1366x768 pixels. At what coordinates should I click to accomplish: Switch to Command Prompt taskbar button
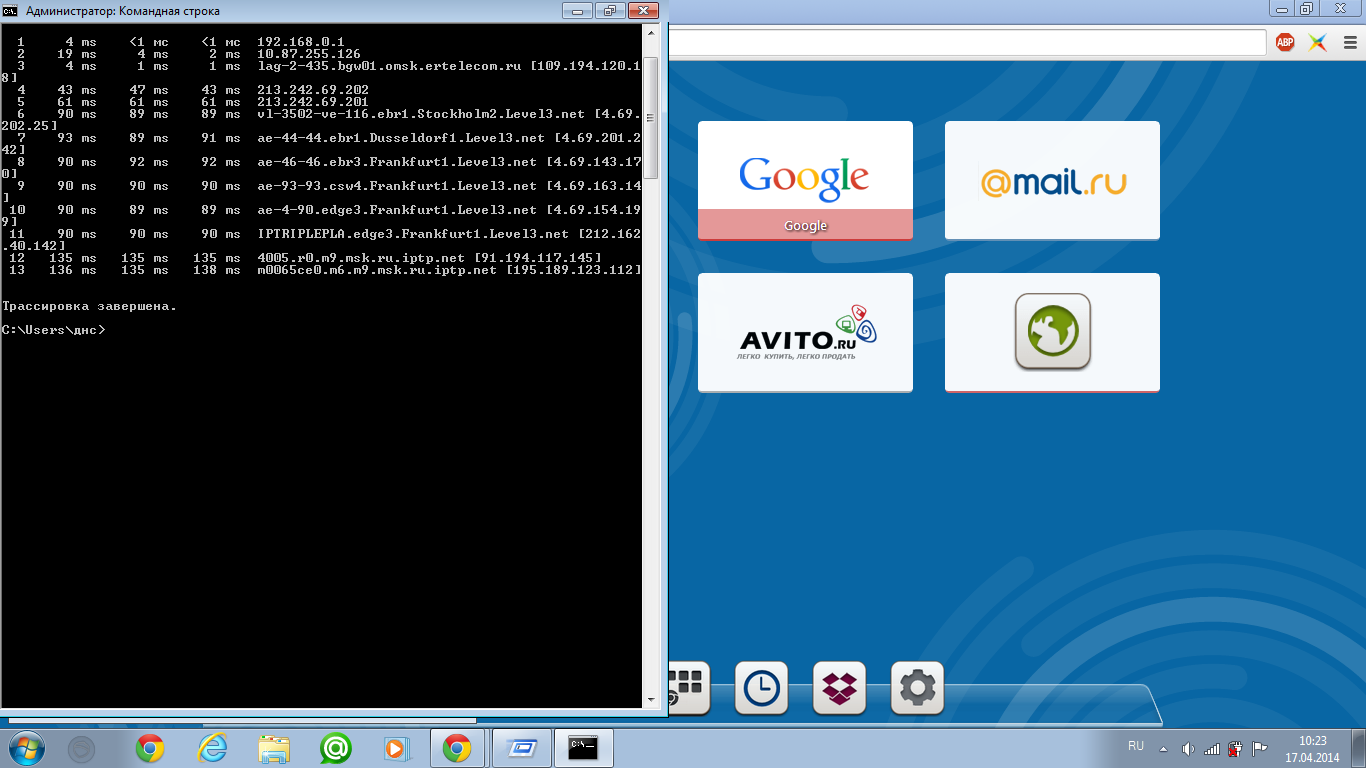tap(583, 747)
